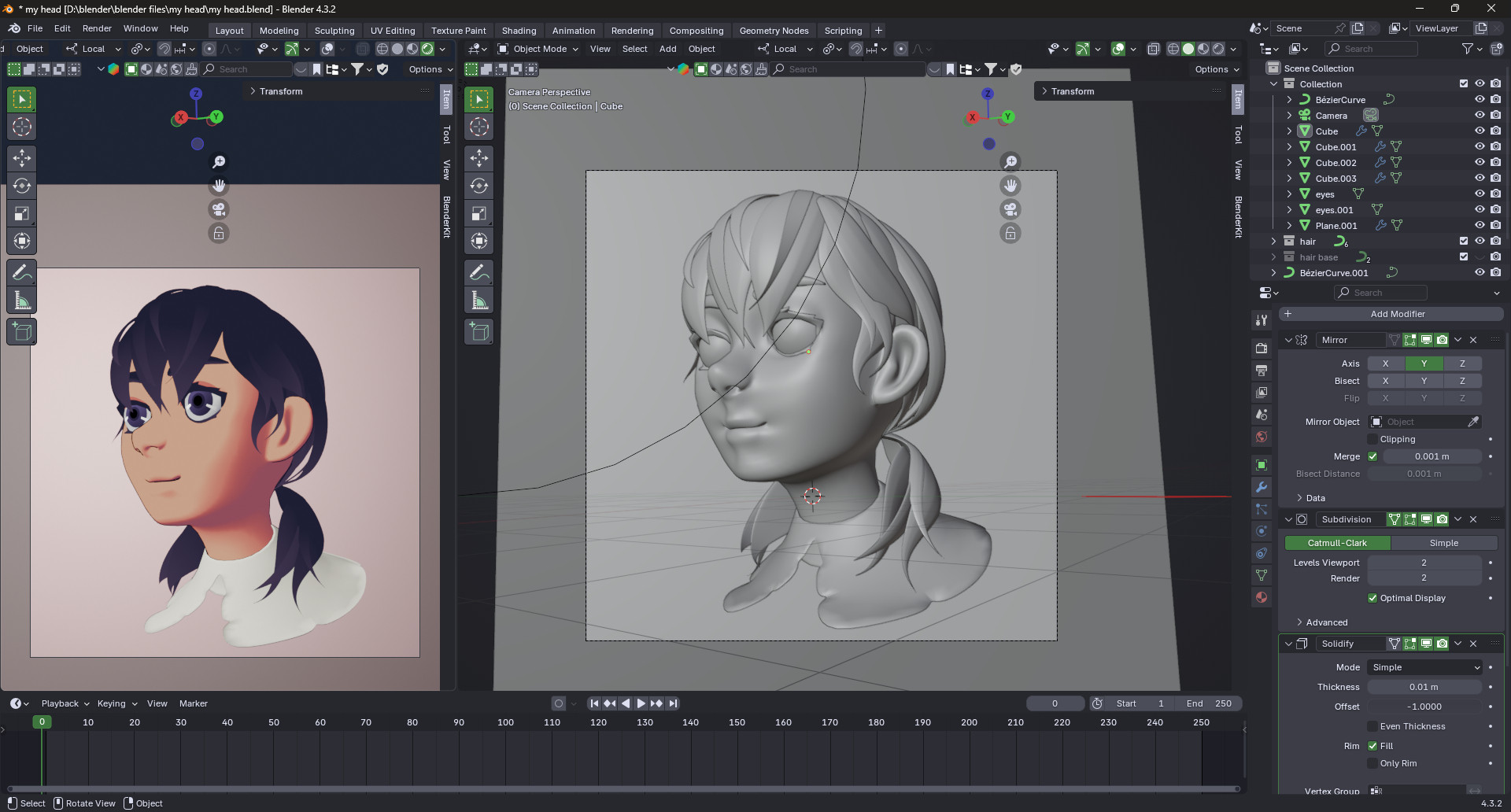Open the Tool properties tab icon

1262,320
